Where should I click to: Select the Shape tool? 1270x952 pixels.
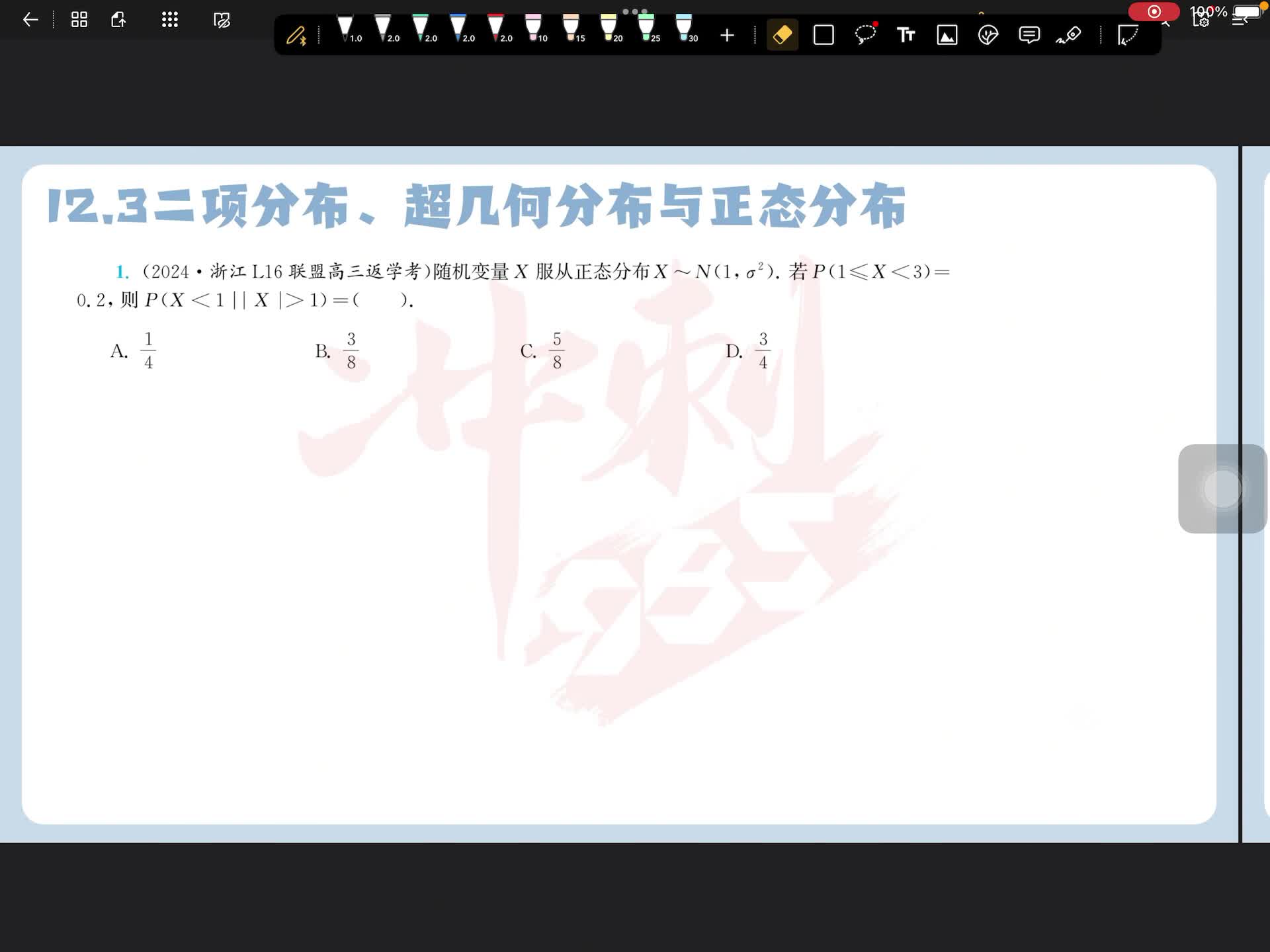[x=824, y=34]
